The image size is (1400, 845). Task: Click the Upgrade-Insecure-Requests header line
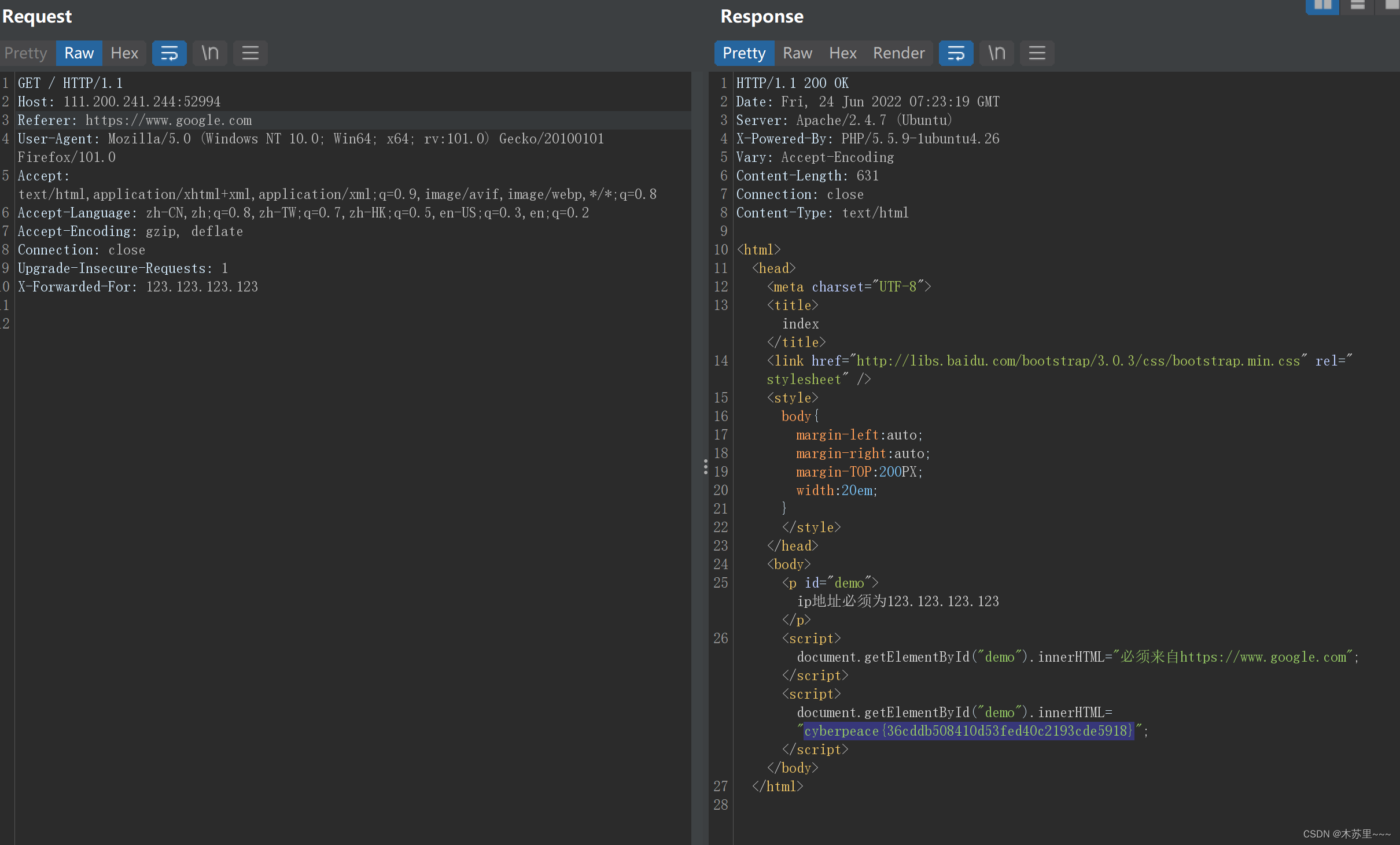[123, 268]
